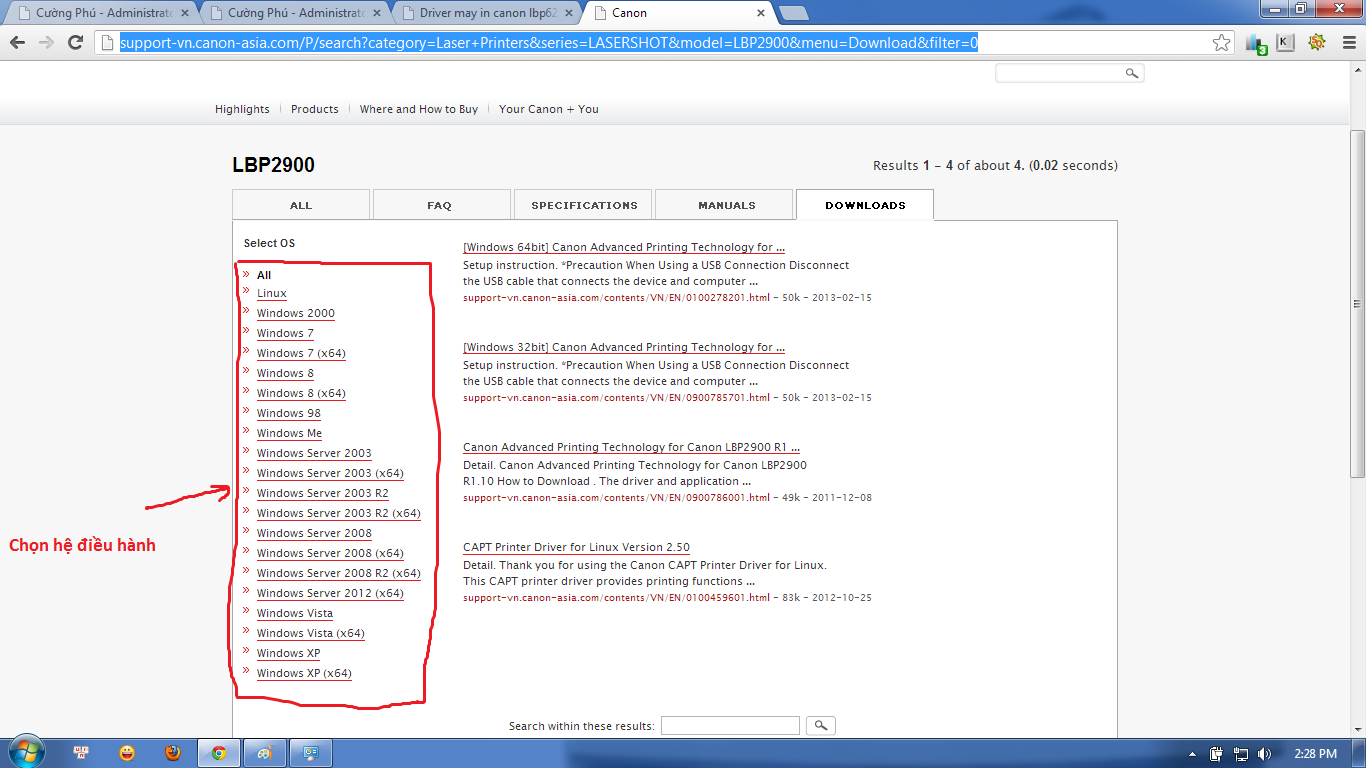Choose Windows 8 (x64)
This screenshot has width=1366, height=768.
(301, 393)
